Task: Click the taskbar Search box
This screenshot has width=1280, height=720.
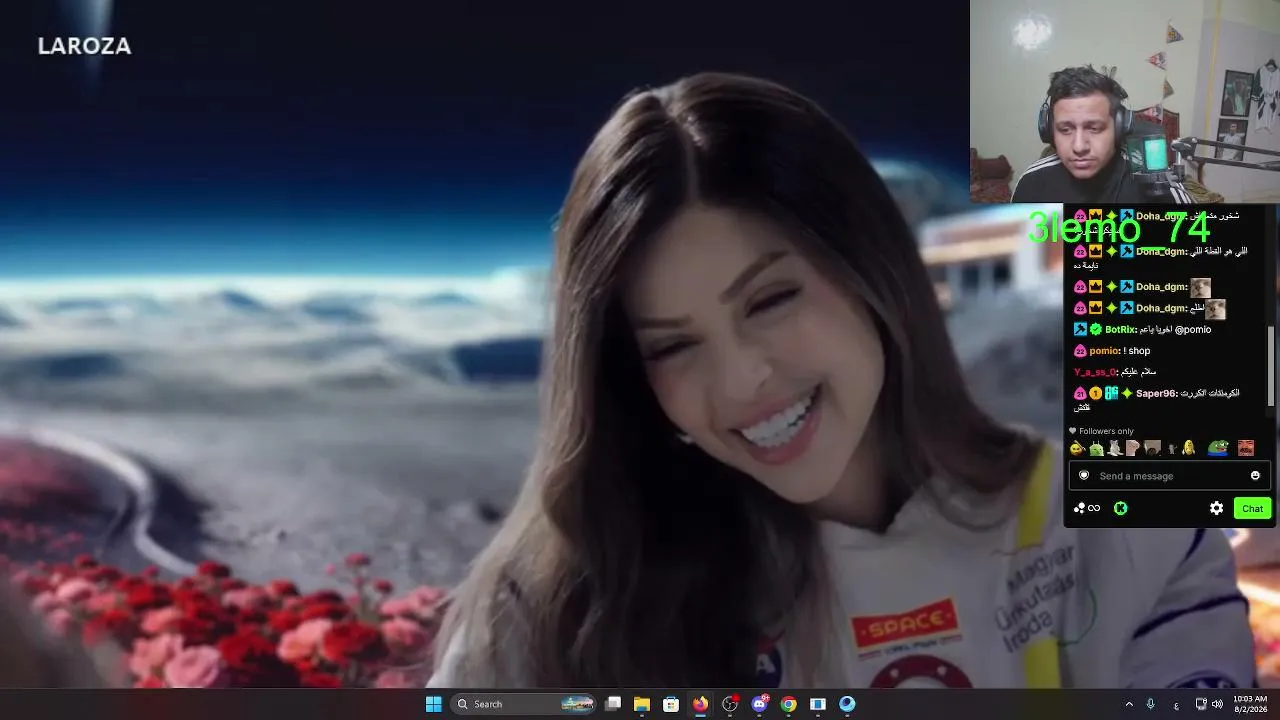Action: [523, 704]
